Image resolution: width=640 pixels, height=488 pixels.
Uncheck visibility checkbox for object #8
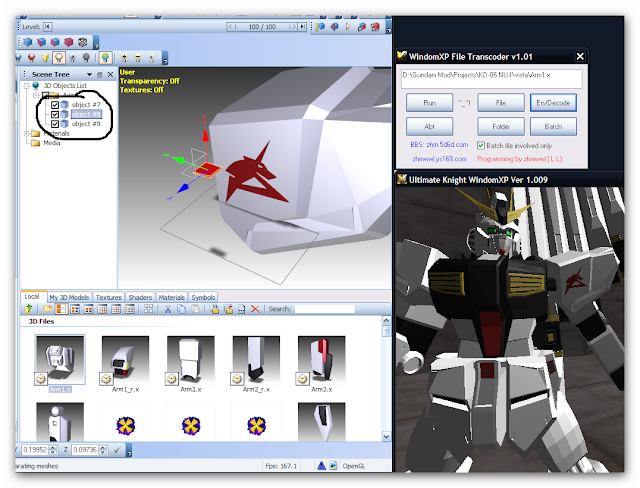pyautogui.click(x=55, y=114)
